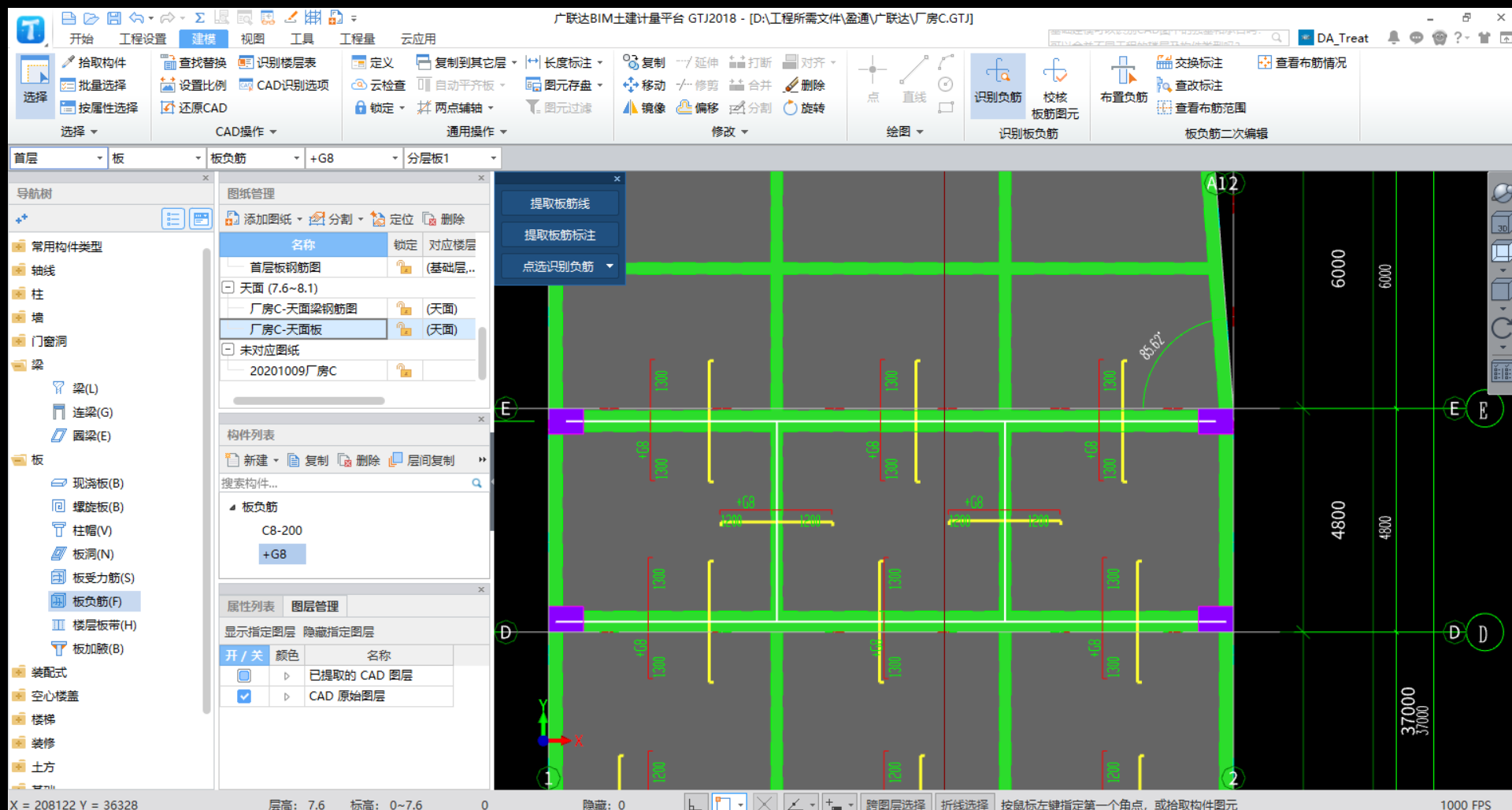Click the 识别楼层表 icon

(246, 62)
